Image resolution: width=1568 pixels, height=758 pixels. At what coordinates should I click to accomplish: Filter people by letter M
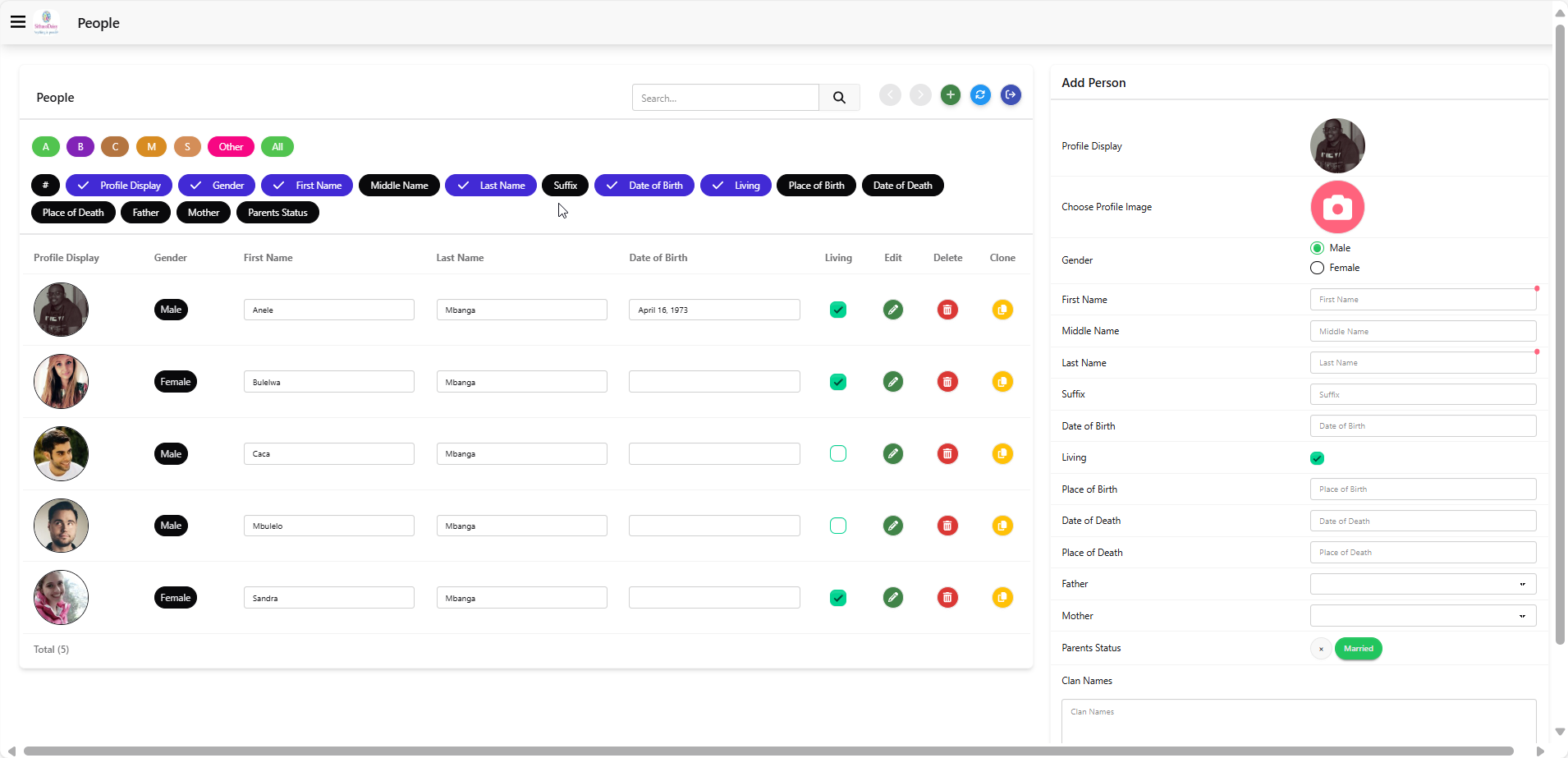151,147
